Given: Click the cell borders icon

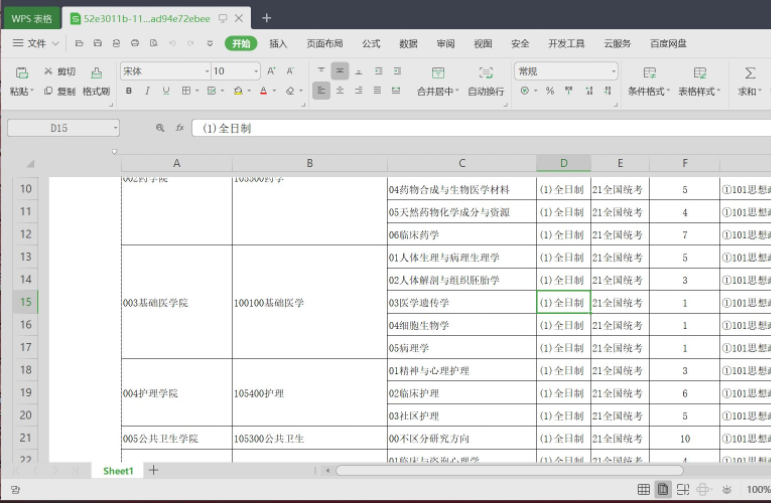Looking at the screenshot, I should coord(186,91).
